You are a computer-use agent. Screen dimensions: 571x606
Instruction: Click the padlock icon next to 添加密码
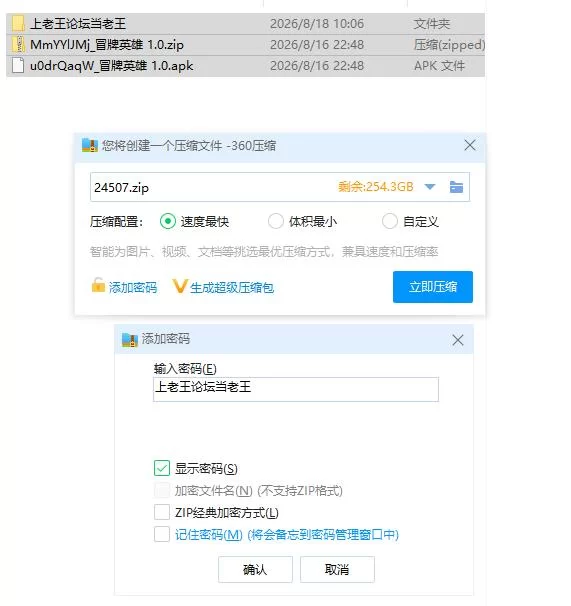(x=98, y=286)
